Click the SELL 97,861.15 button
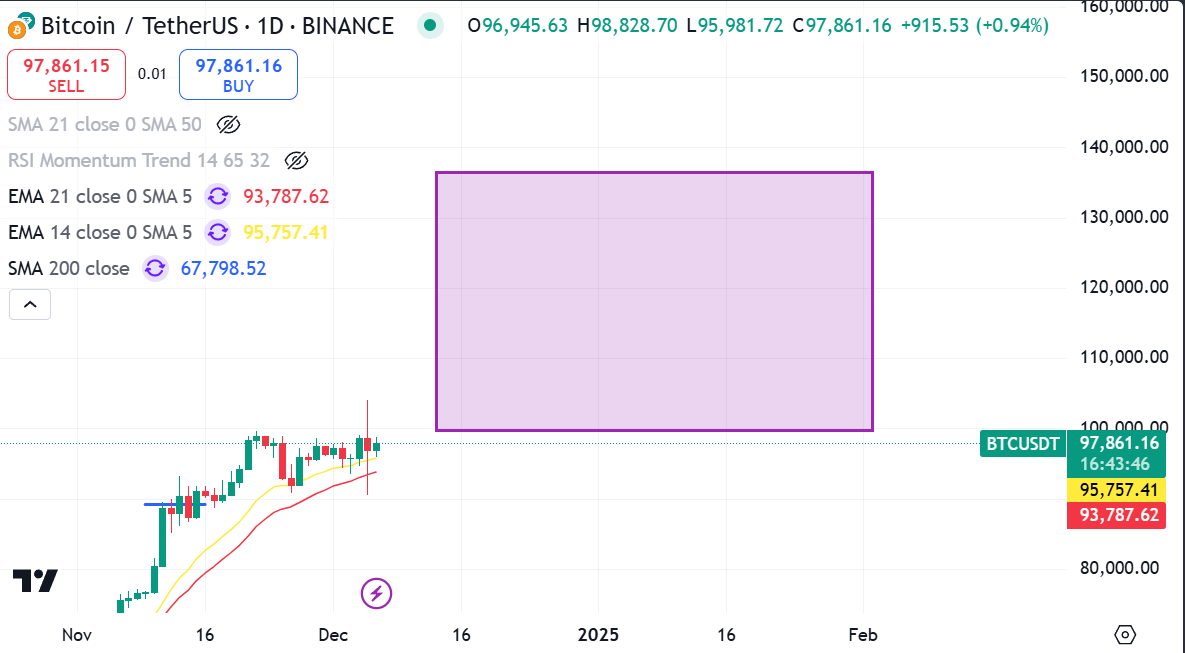The height and width of the screenshot is (653, 1185). 67,75
